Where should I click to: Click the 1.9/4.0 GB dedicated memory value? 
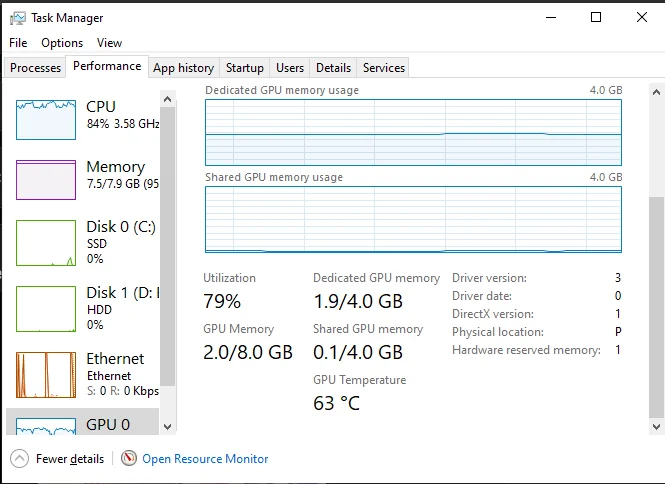(358, 302)
